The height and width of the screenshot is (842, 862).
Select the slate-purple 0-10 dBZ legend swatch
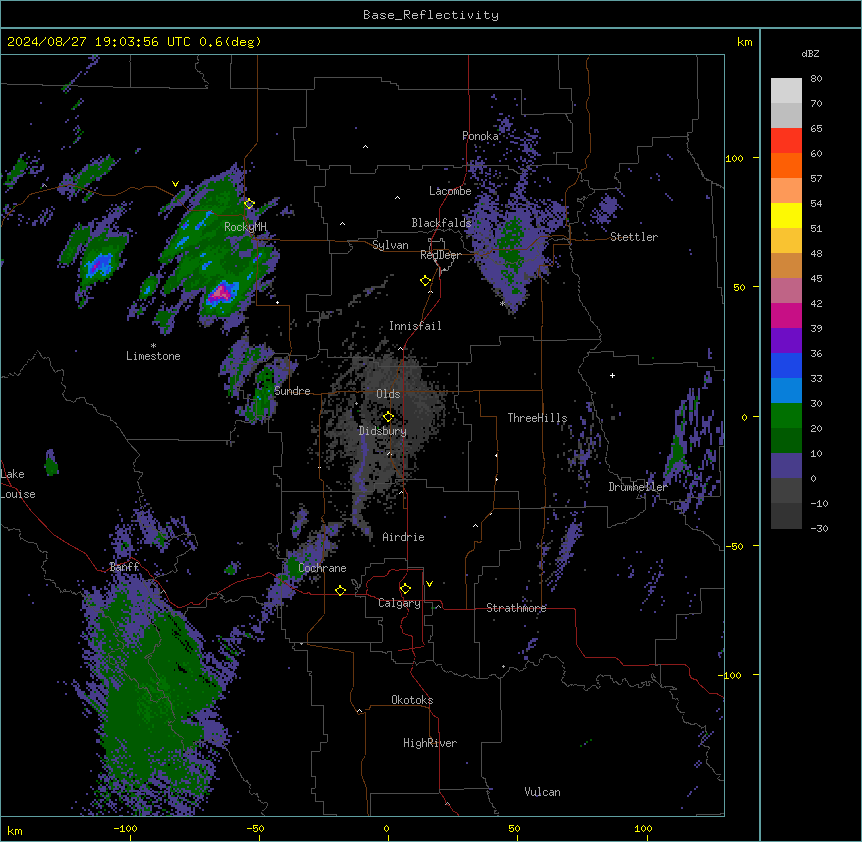[786, 466]
